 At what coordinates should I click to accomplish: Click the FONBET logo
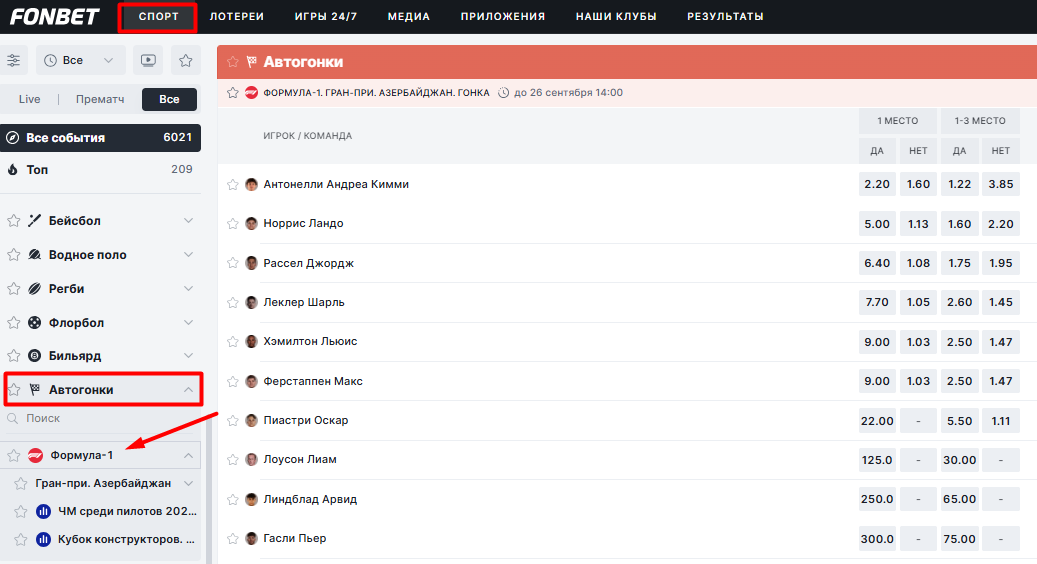pos(55,17)
